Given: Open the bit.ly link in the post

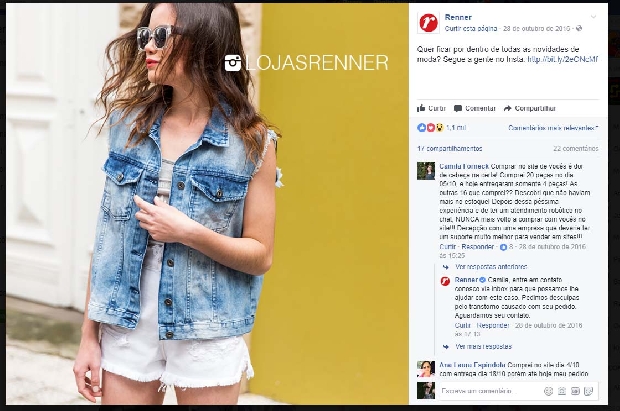Looking at the screenshot, I should [563, 59].
